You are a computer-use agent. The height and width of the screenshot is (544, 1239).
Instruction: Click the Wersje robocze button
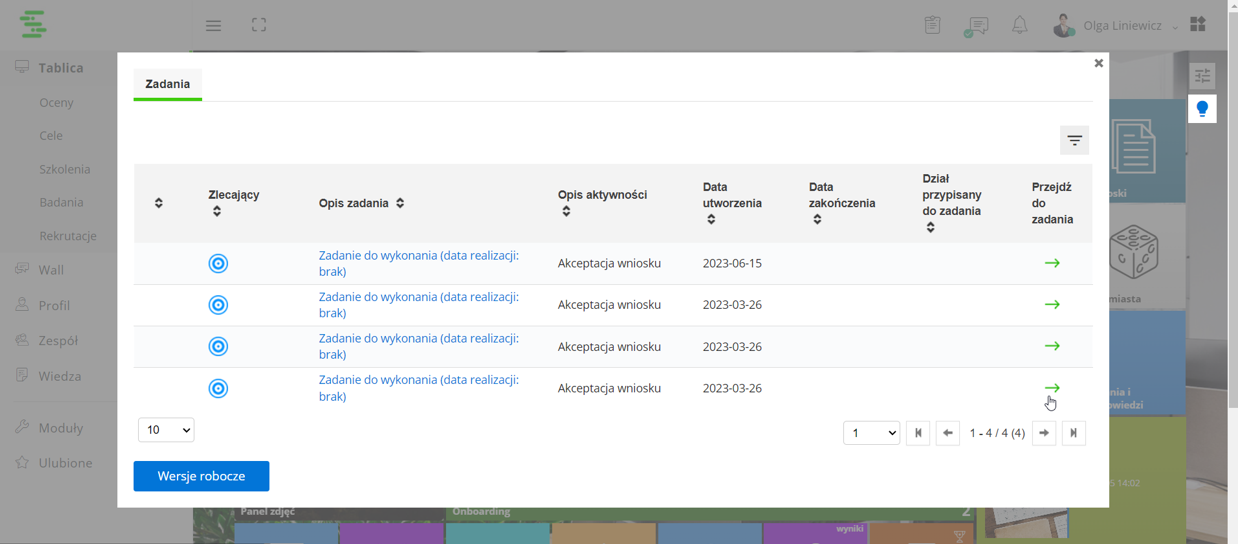pyautogui.click(x=201, y=476)
